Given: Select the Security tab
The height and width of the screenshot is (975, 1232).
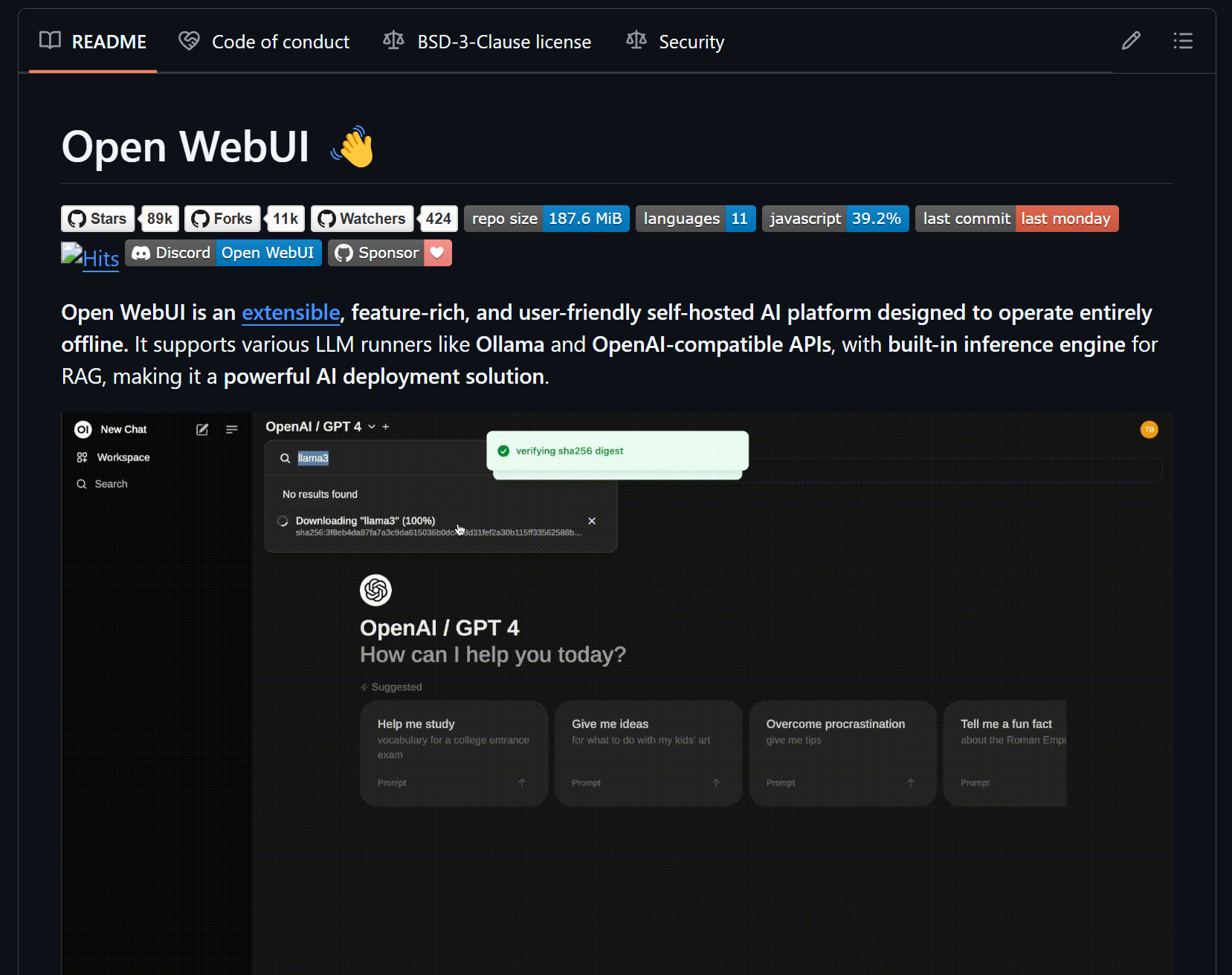Looking at the screenshot, I should point(675,42).
